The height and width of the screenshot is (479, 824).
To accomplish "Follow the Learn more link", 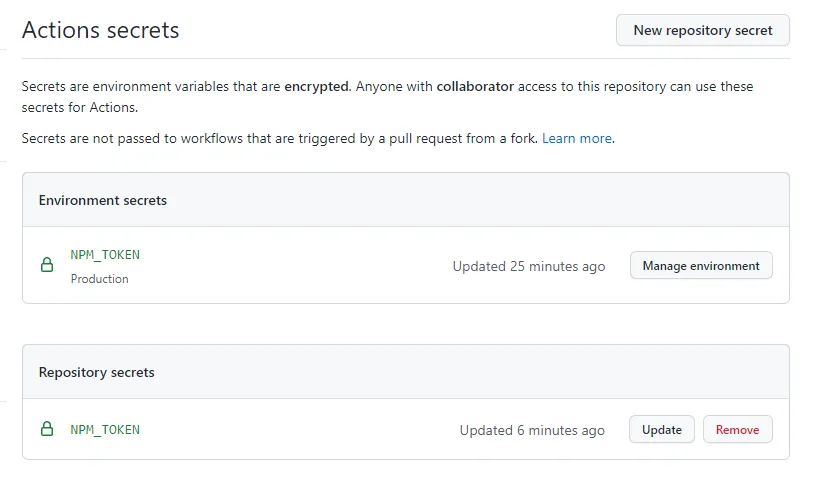I will click(x=577, y=138).
